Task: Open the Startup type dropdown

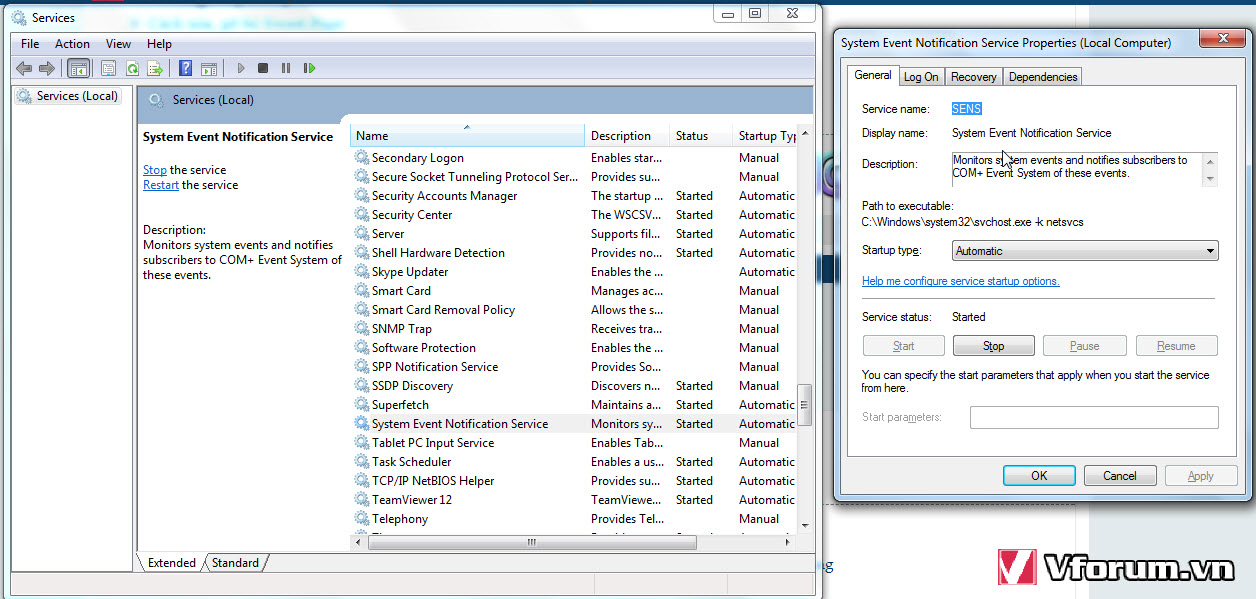Action: pyautogui.click(x=1085, y=251)
